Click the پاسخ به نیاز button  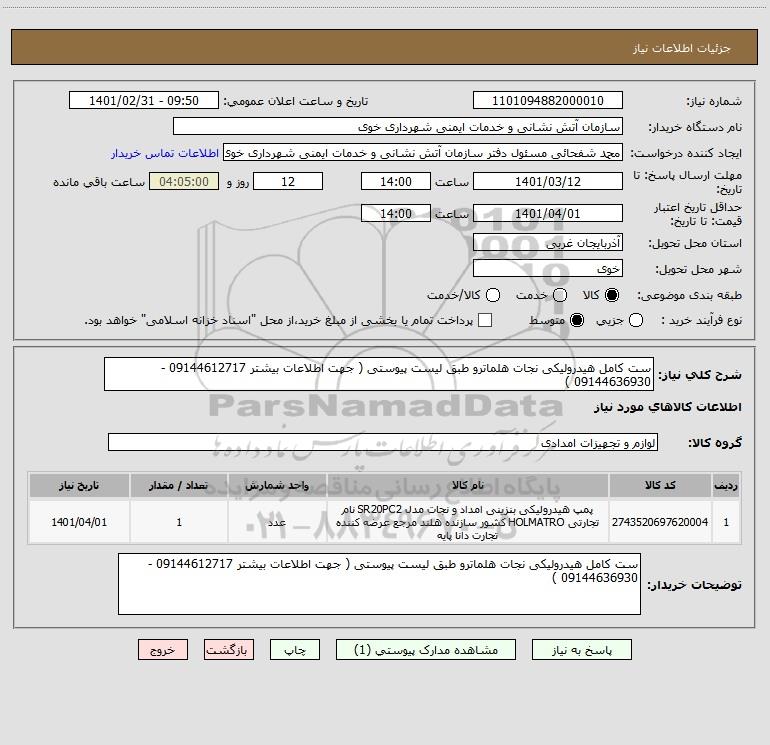(581, 650)
